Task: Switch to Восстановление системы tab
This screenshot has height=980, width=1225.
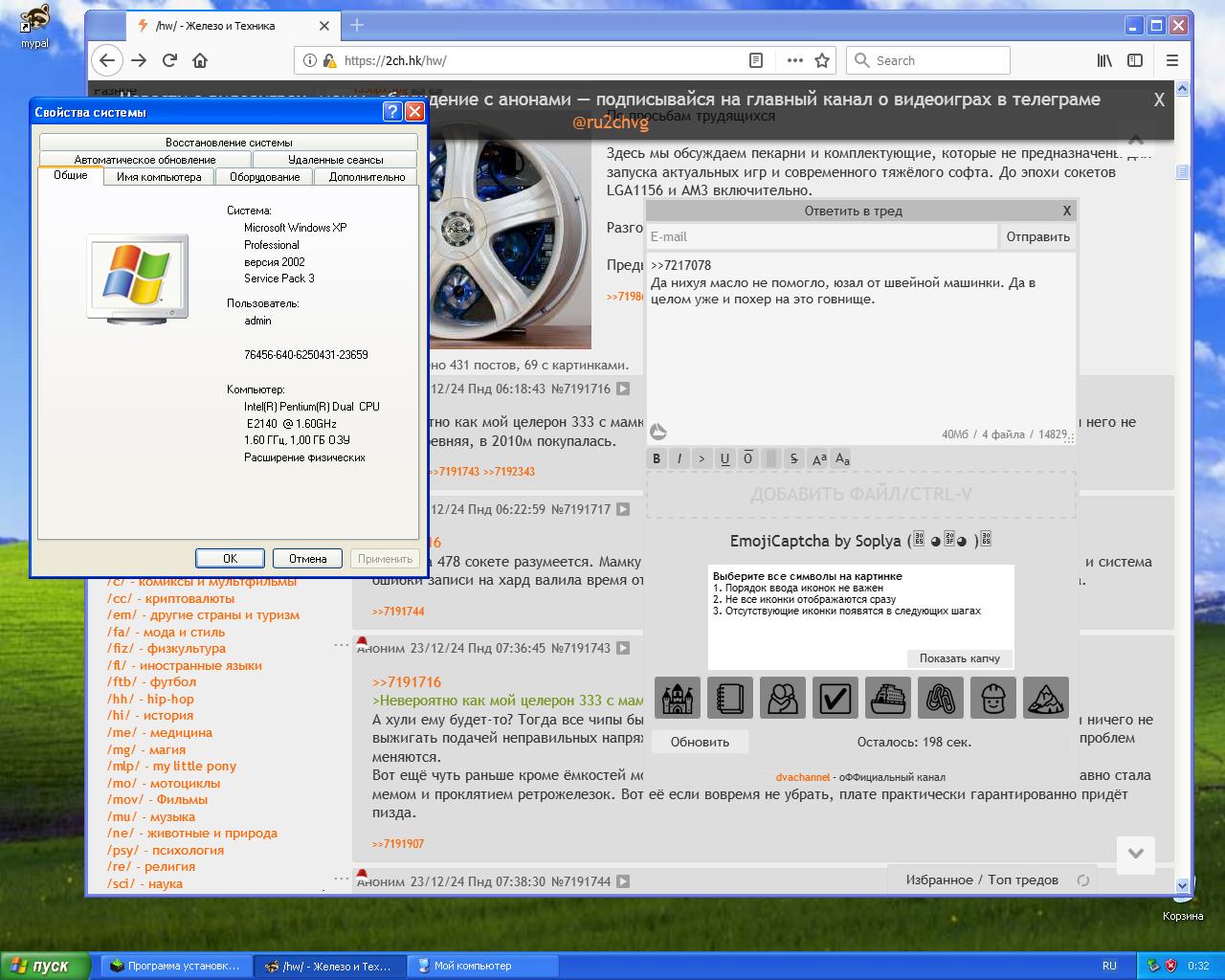Action: pos(229,143)
